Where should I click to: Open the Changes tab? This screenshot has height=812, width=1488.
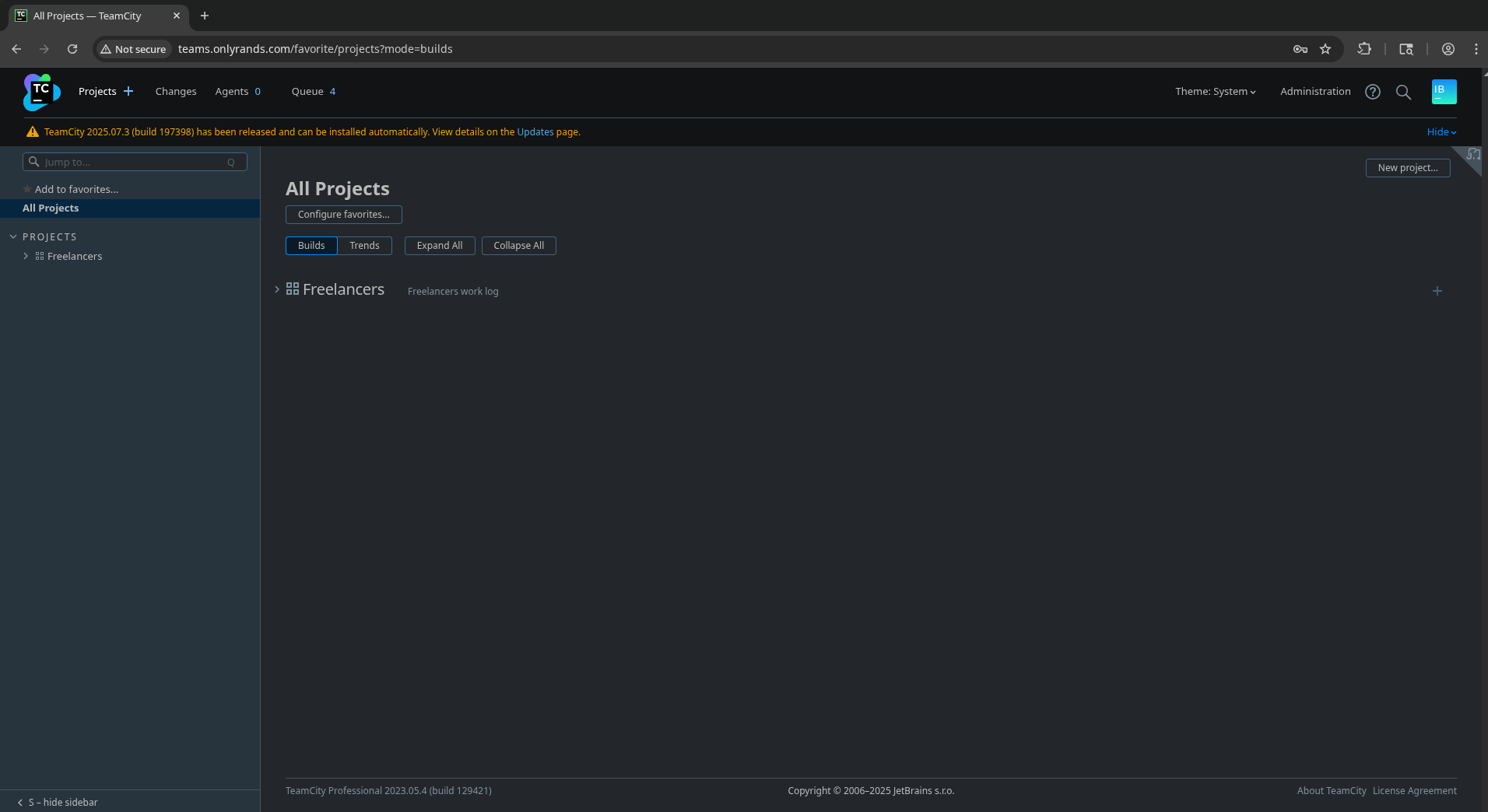point(176,92)
